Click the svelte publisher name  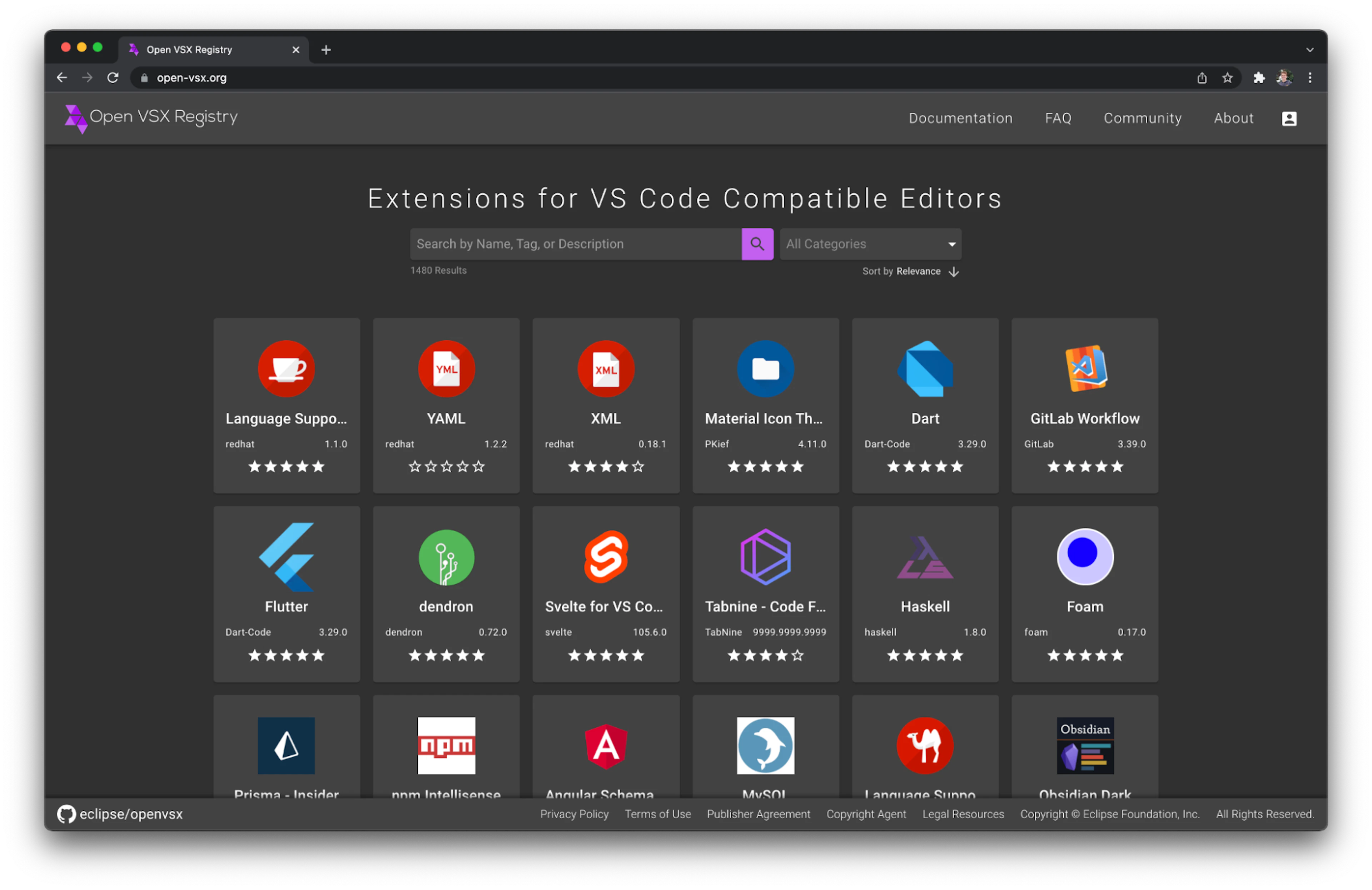tap(558, 632)
